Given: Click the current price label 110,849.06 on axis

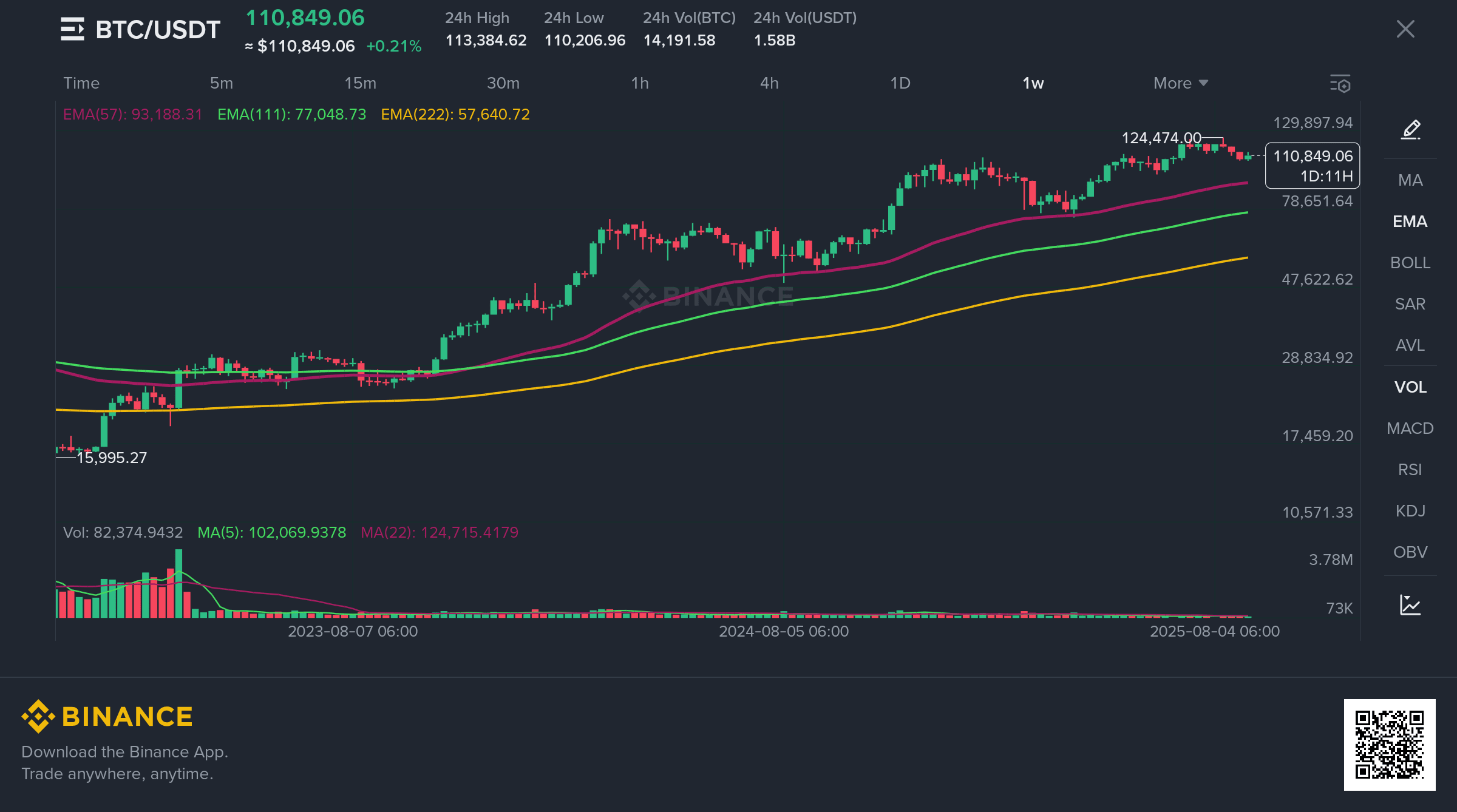Looking at the screenshot, I should [1313, 157].
